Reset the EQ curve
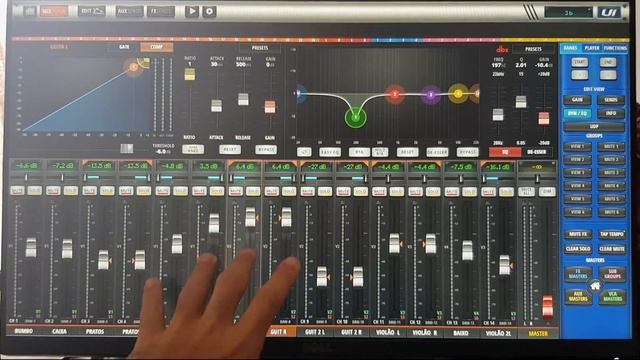This screenshot has width=640, height=360. (407, 152)
